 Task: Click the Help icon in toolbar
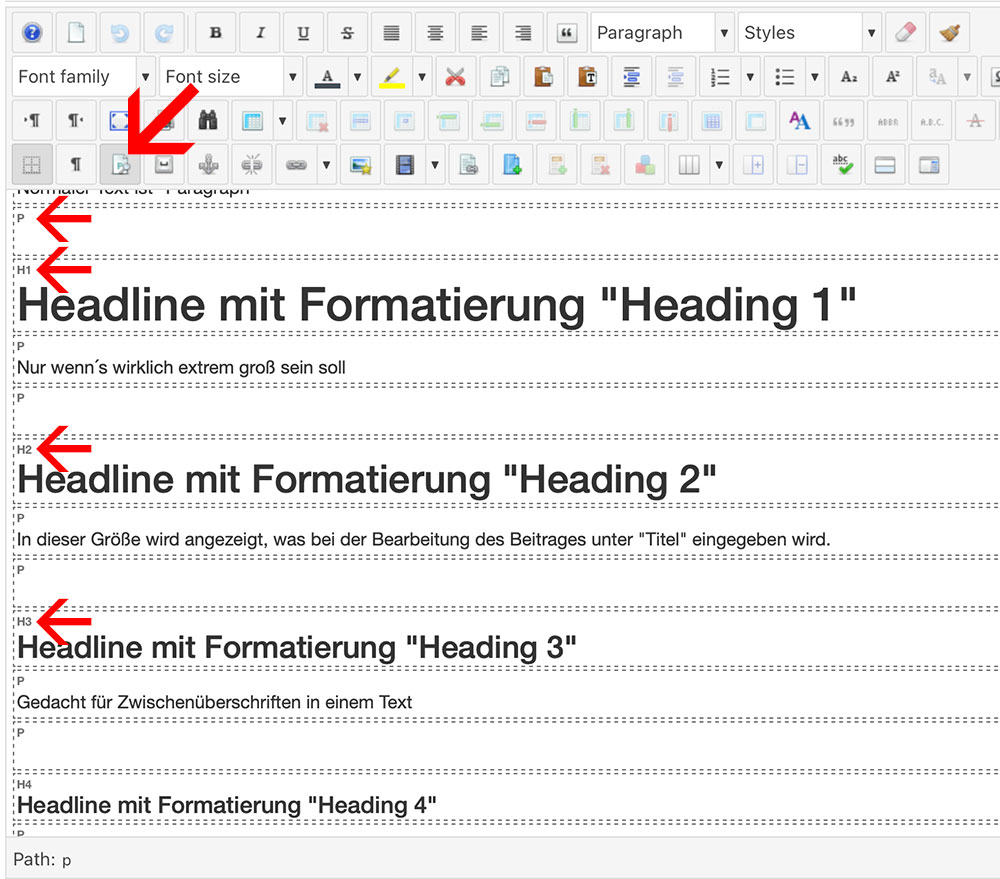[32, 33]
